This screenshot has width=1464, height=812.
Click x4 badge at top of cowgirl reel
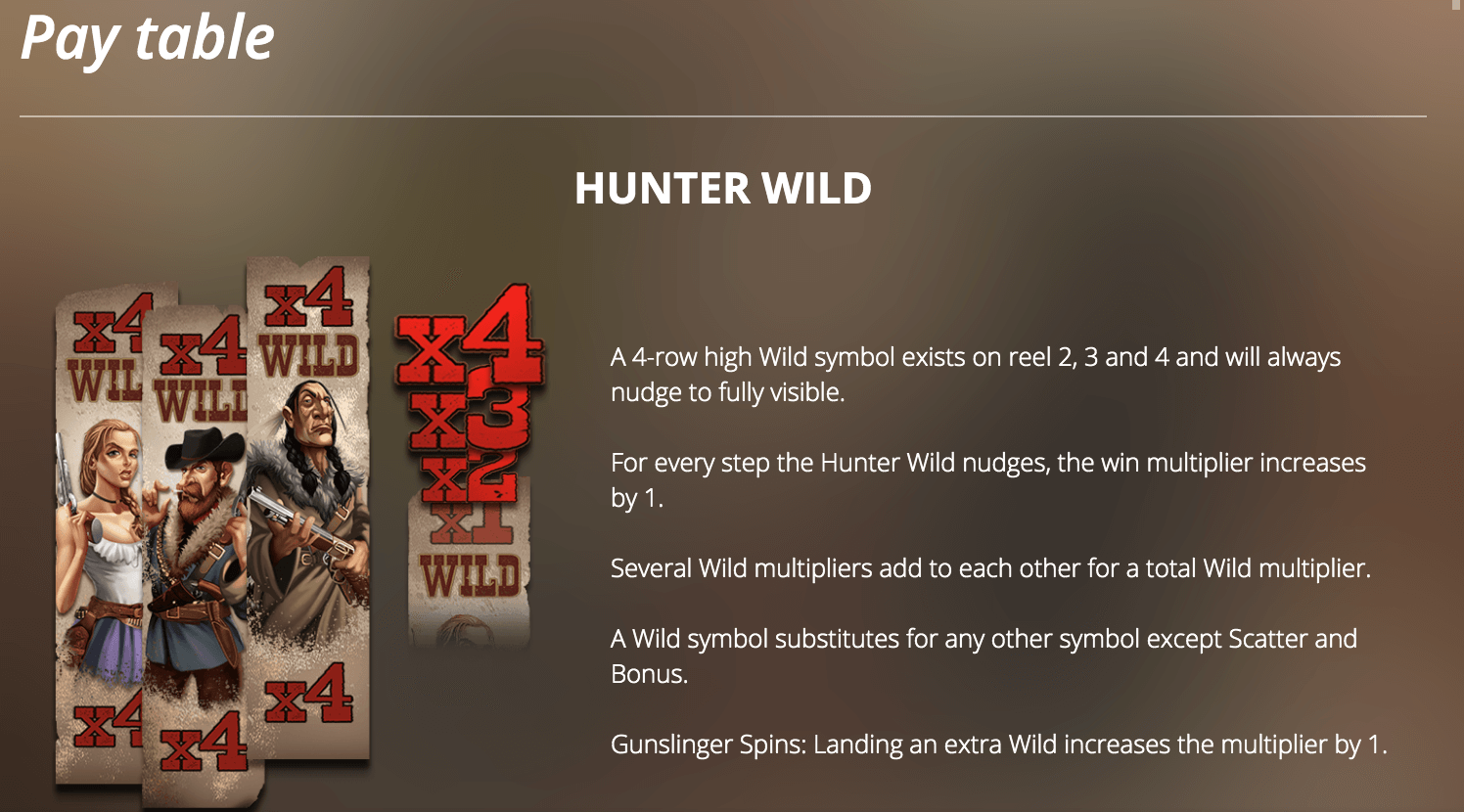[114, 324]
